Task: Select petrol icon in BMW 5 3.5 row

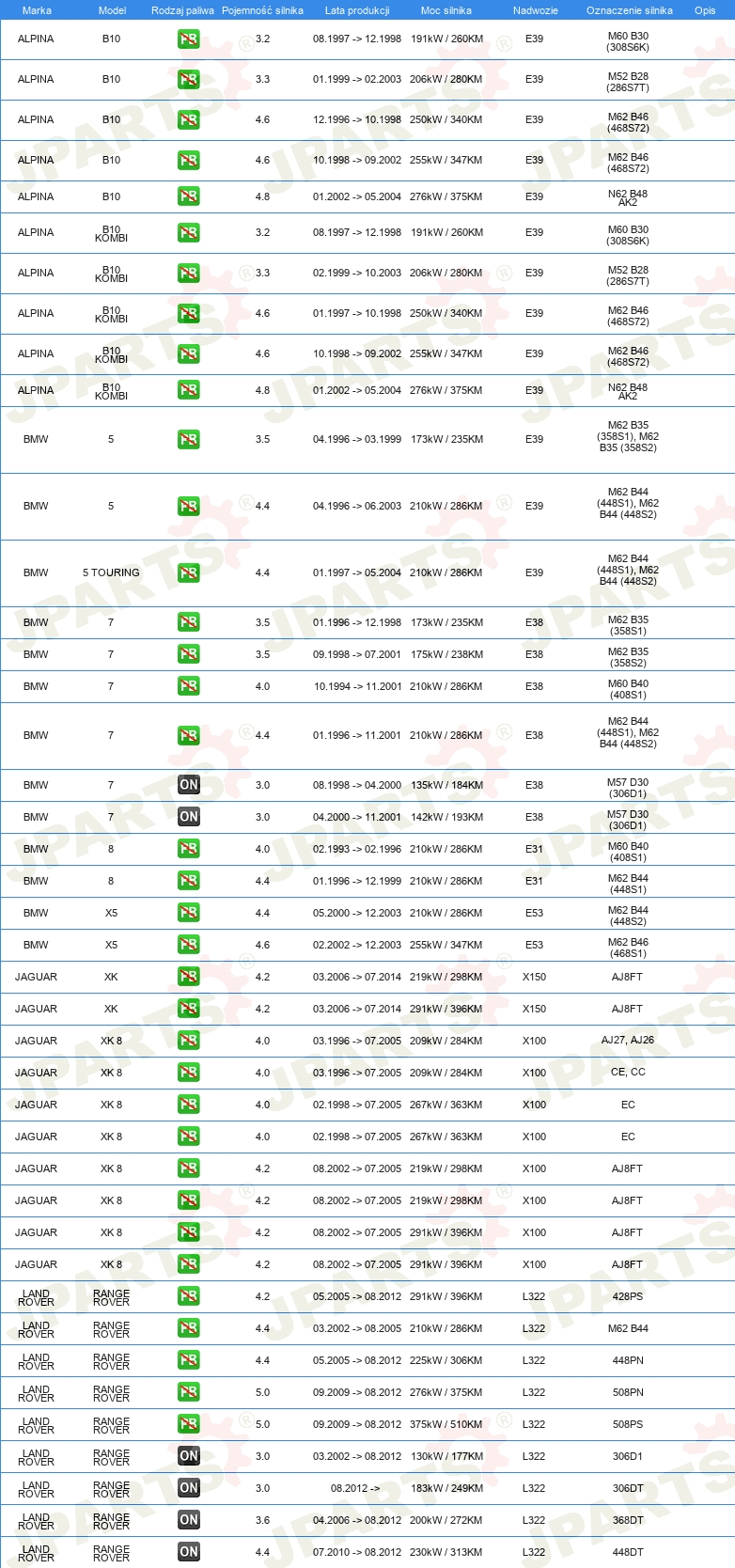Action: pyautogui.click(x=189, y=440)
